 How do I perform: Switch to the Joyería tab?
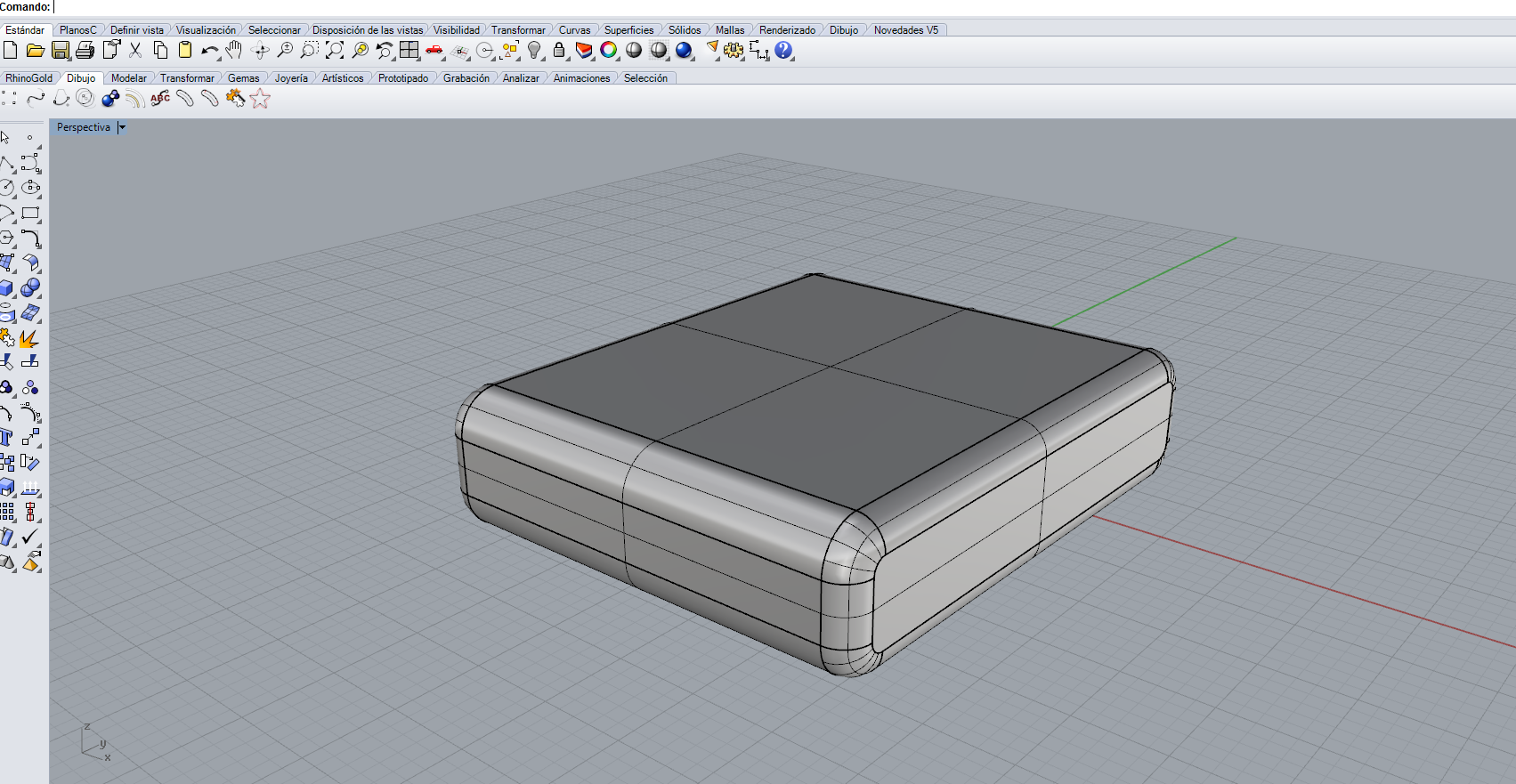point(291,78)
